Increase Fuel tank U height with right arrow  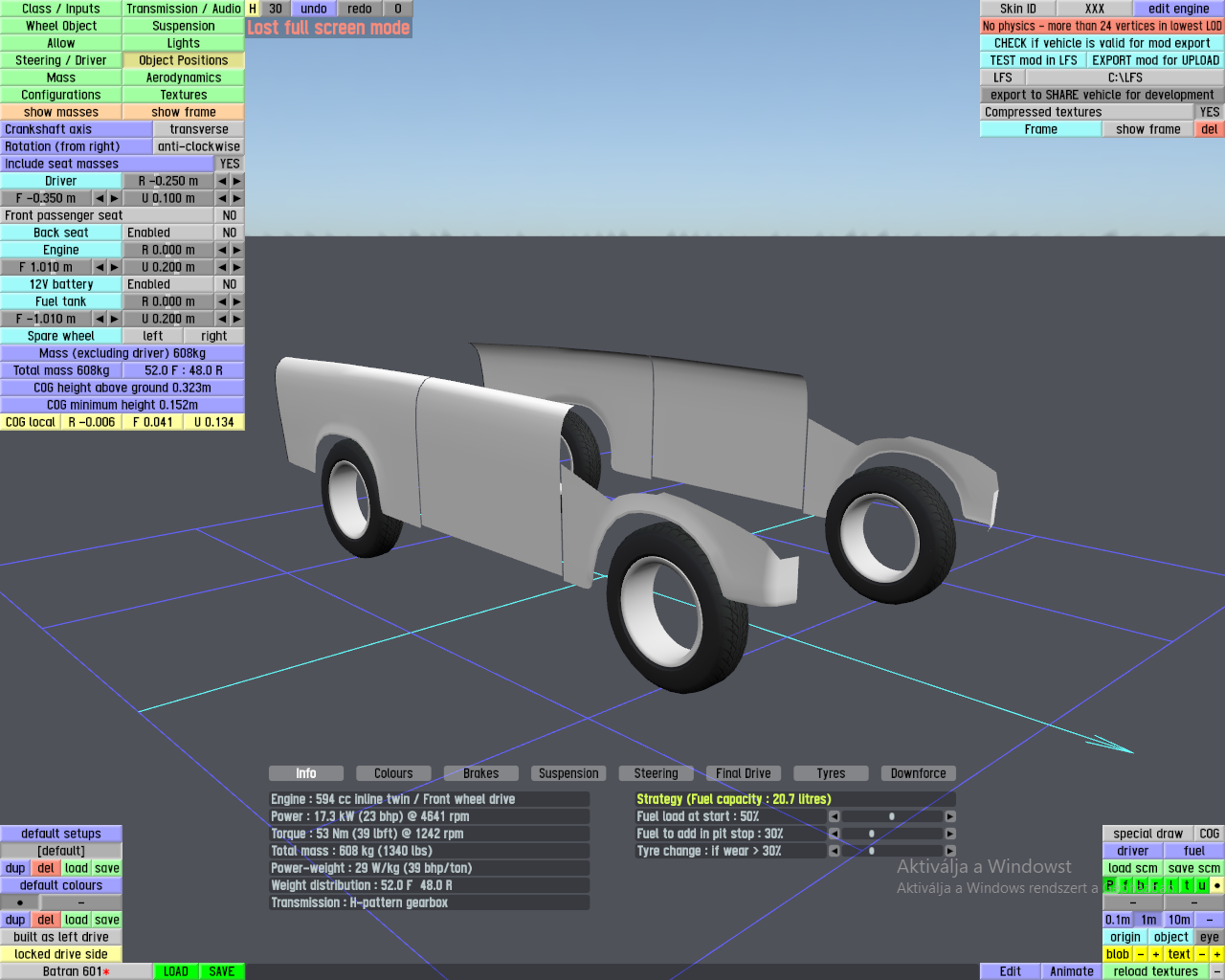[236, 319]
